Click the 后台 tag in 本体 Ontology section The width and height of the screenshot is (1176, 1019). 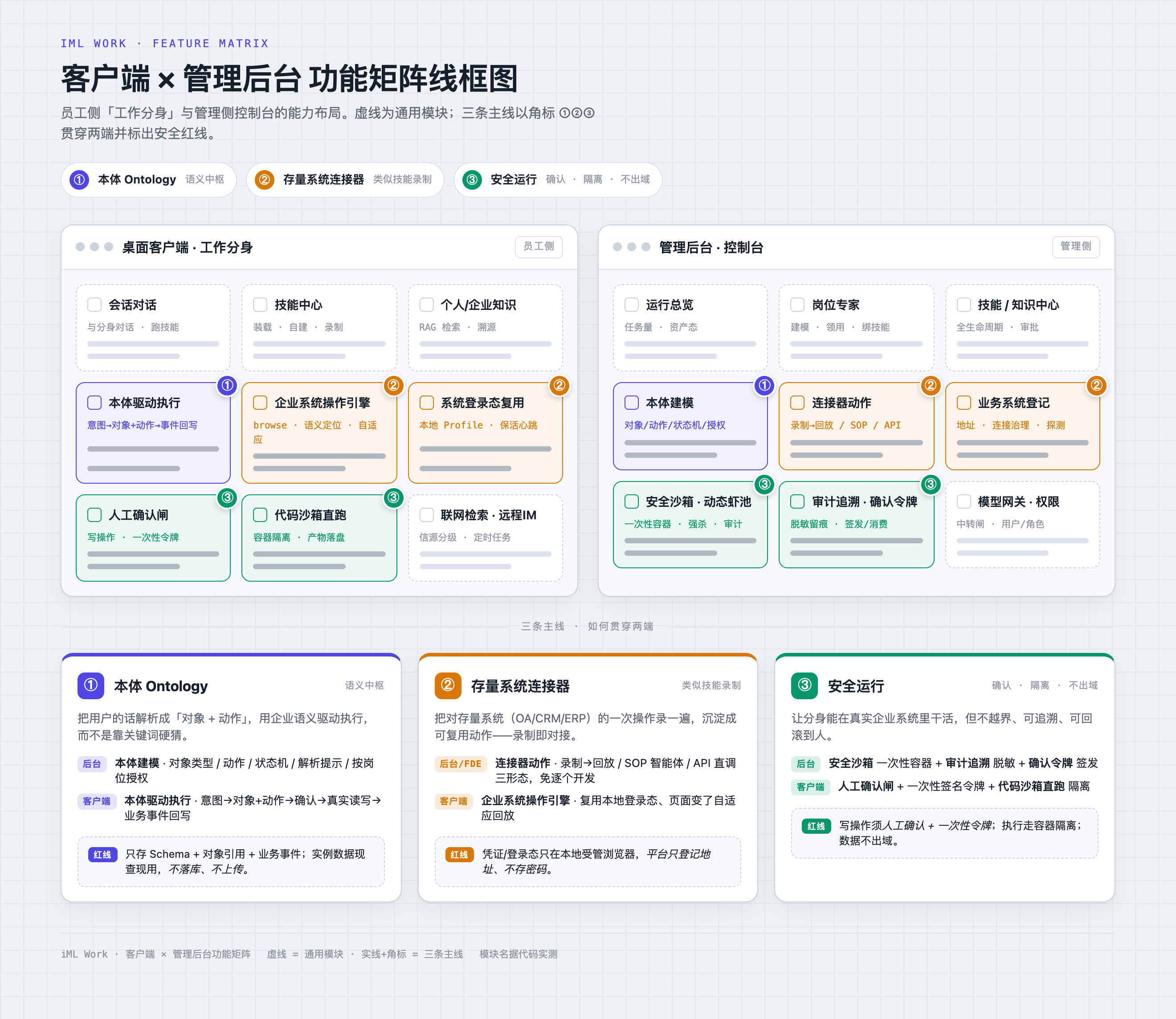pyautogui.click(x=92, y=764)
